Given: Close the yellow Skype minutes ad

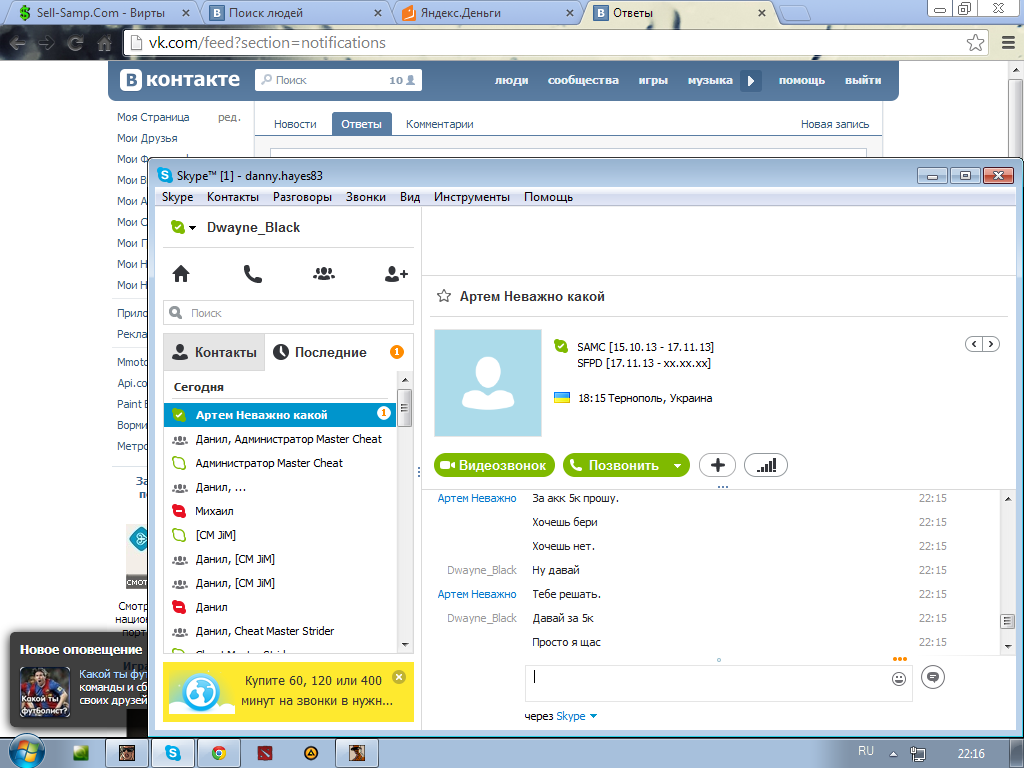Looking at the screenshot, I should tap(398, 677).
